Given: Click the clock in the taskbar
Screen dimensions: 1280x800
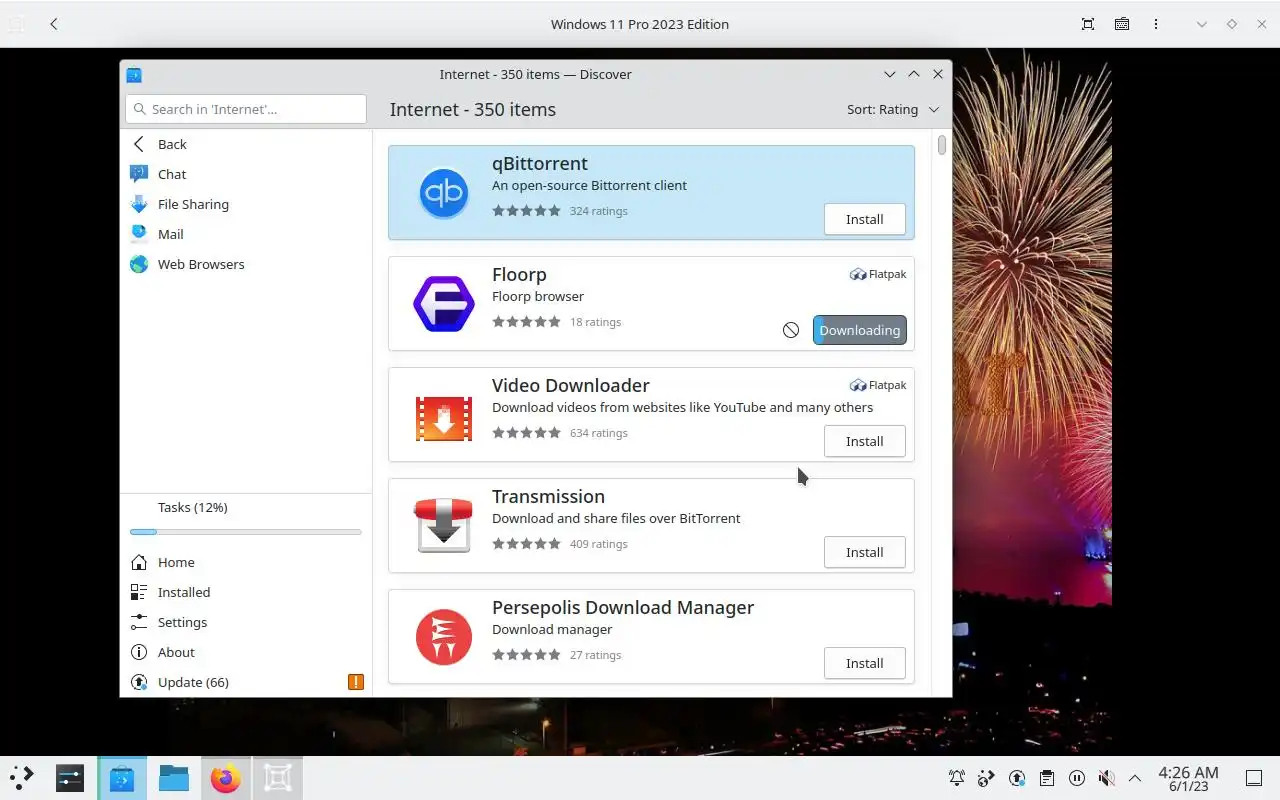Looking at the screenshot, I should (1188, 778).
